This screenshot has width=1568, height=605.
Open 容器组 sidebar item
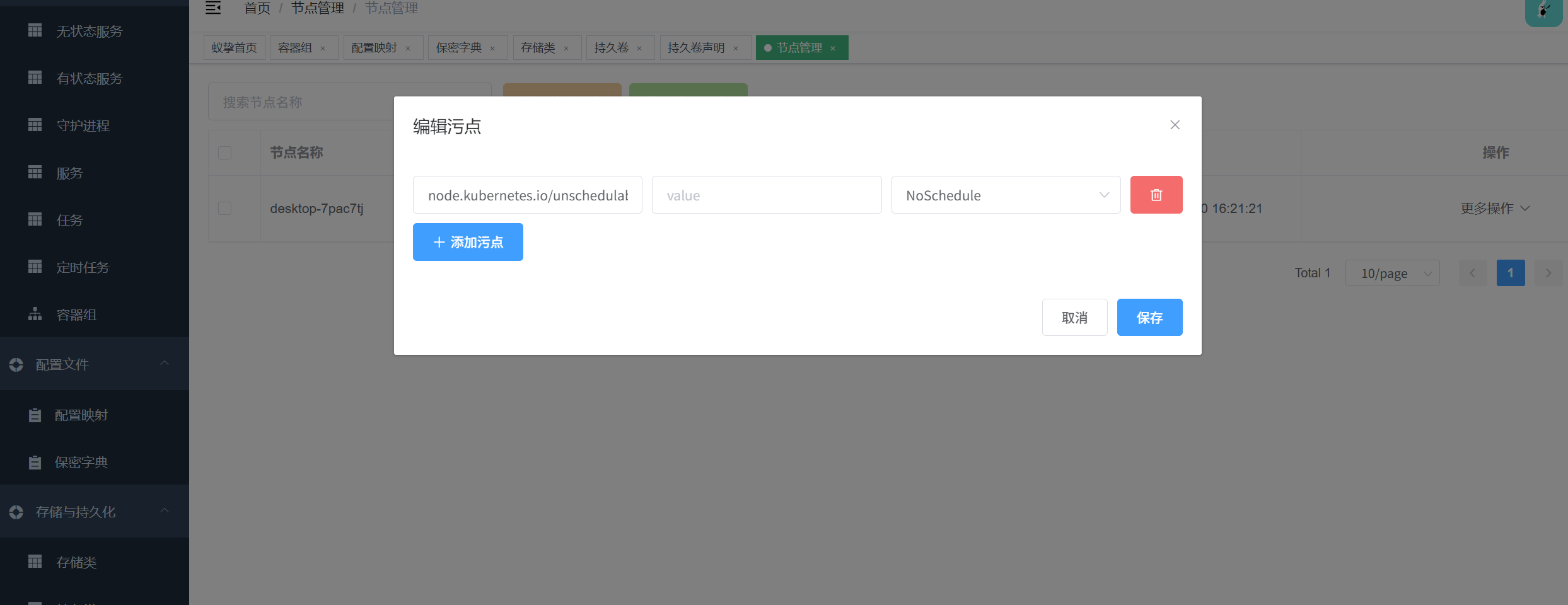coord(76,314)
